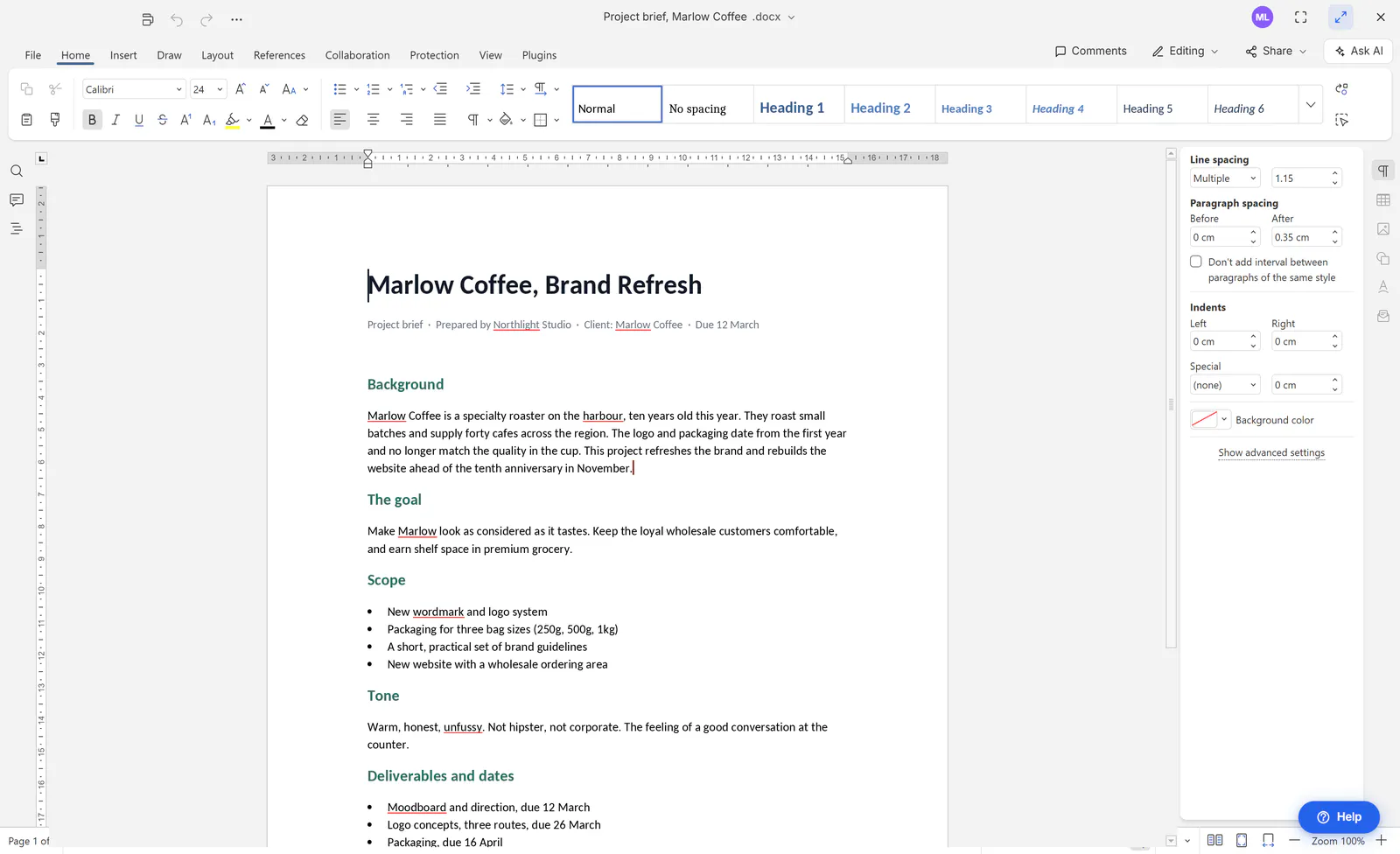Expand the paragraph styles gallery
This screenshot has height=854, width=1400.
tap(1311, 104)
